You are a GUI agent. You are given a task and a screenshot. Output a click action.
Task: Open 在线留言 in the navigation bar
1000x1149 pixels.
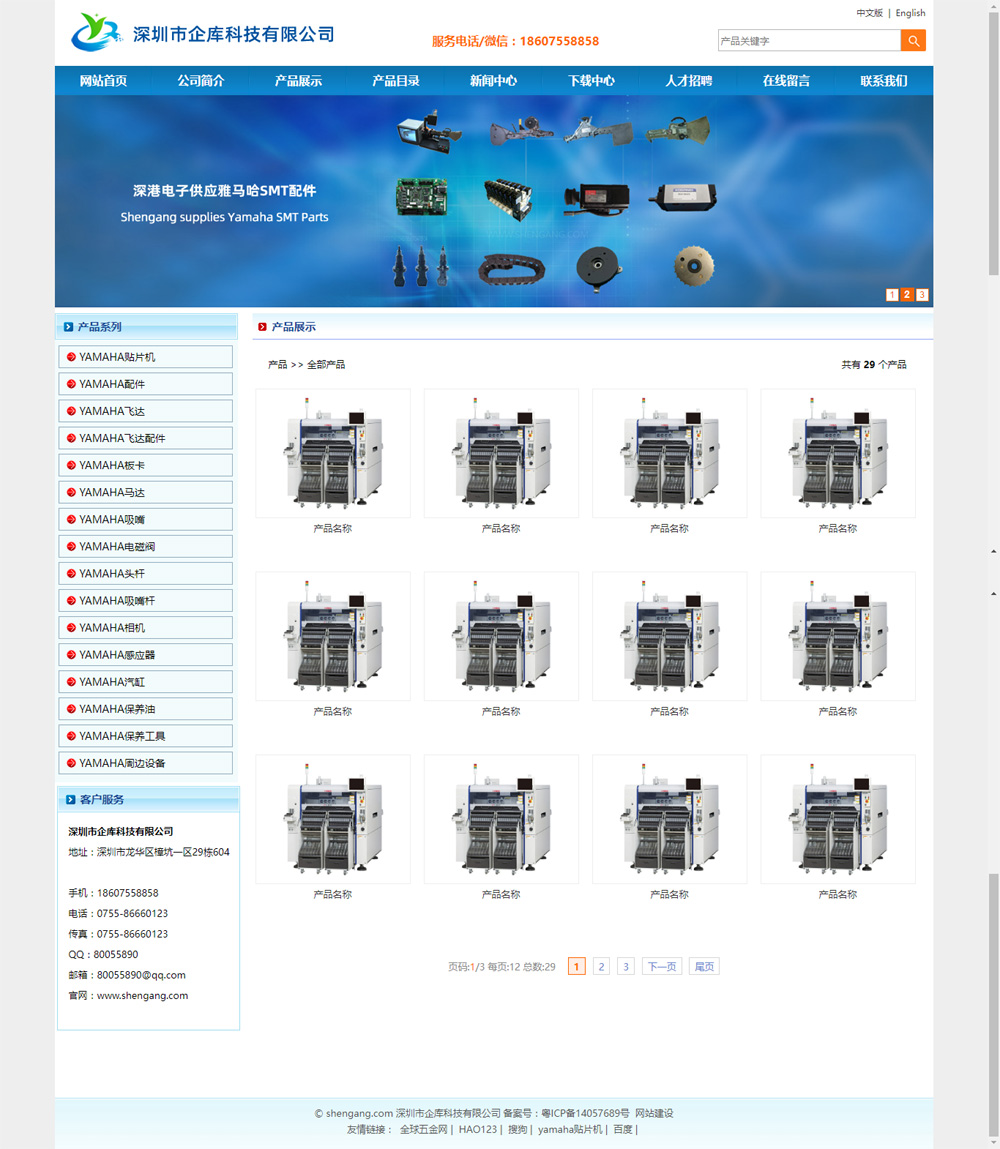[x=786, y=81]
